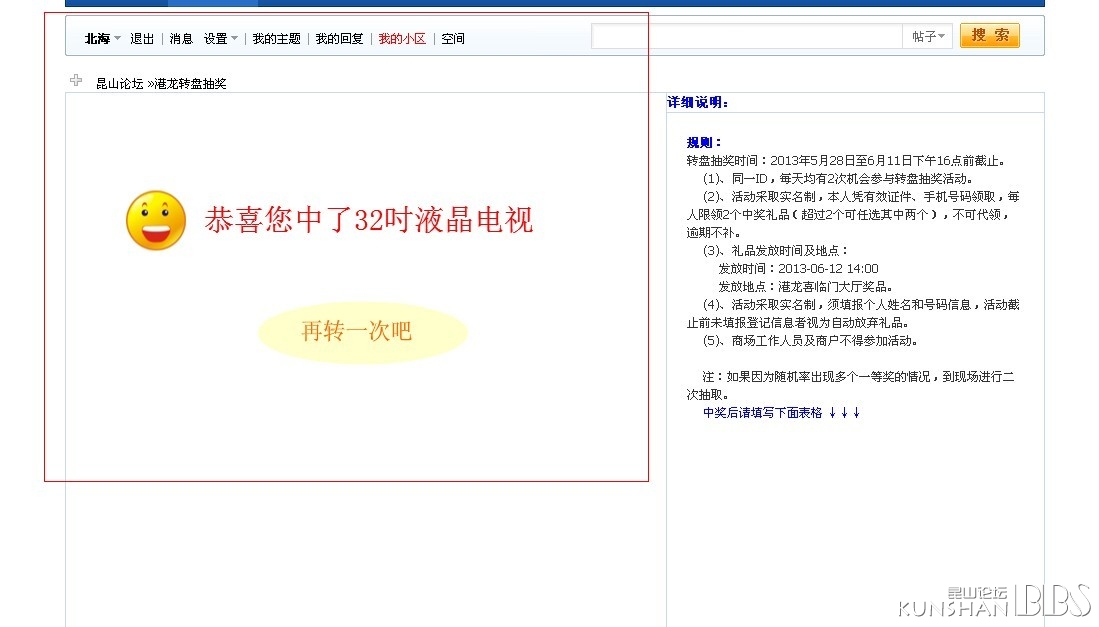Open 空间 from the navigation bar

point(453,39)
